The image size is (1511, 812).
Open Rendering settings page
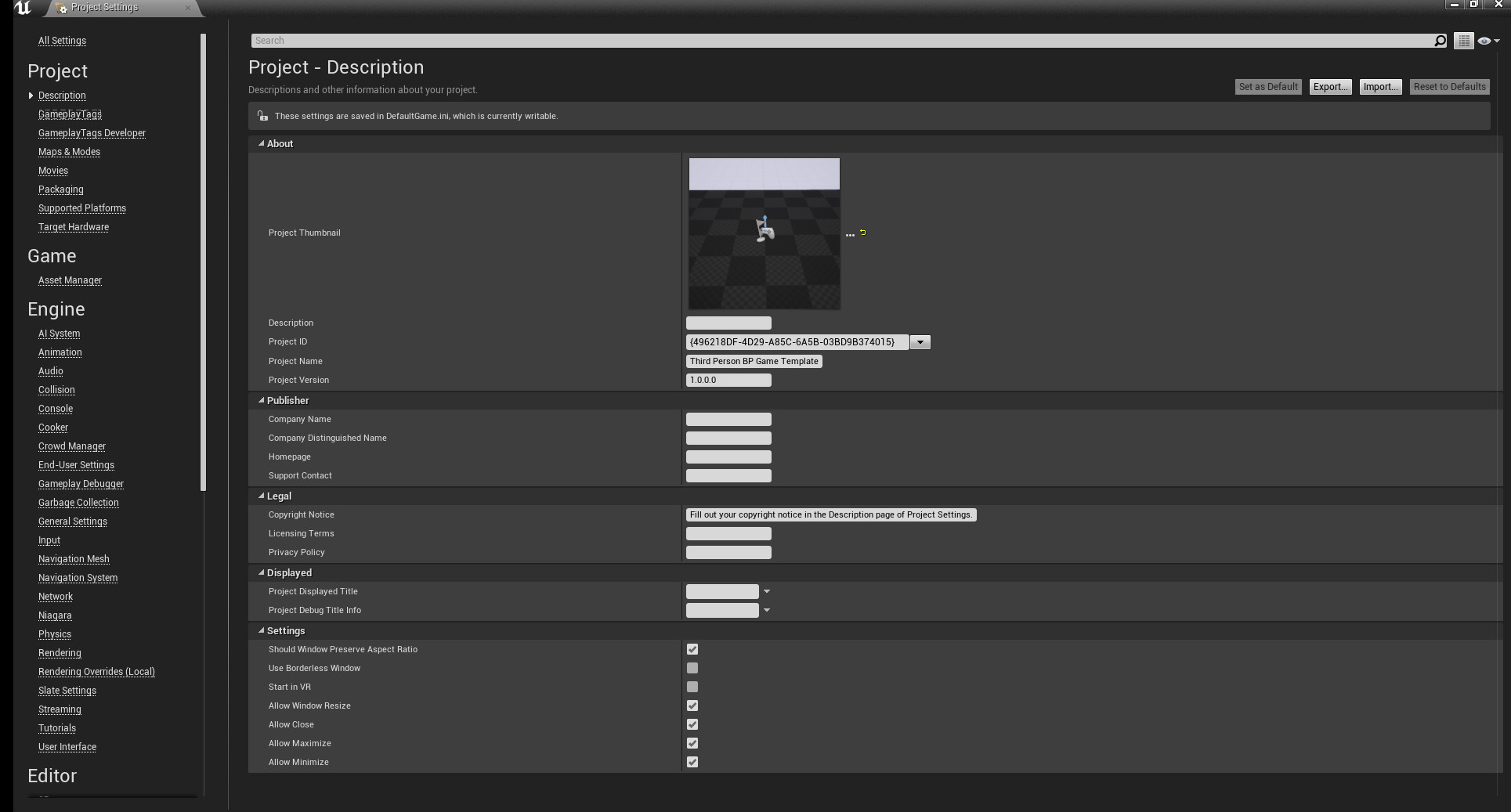(x=60, y=653)
